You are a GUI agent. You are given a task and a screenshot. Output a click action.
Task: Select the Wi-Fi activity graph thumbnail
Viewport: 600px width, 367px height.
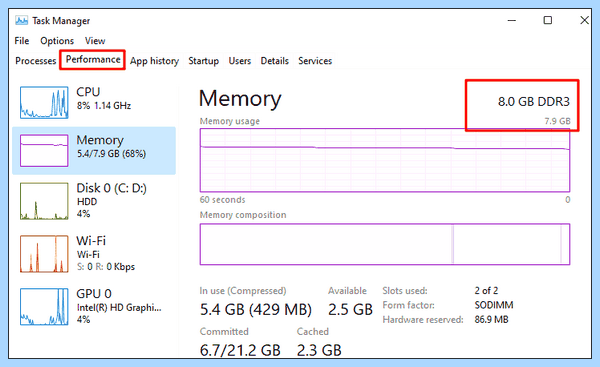click(44, 254)
